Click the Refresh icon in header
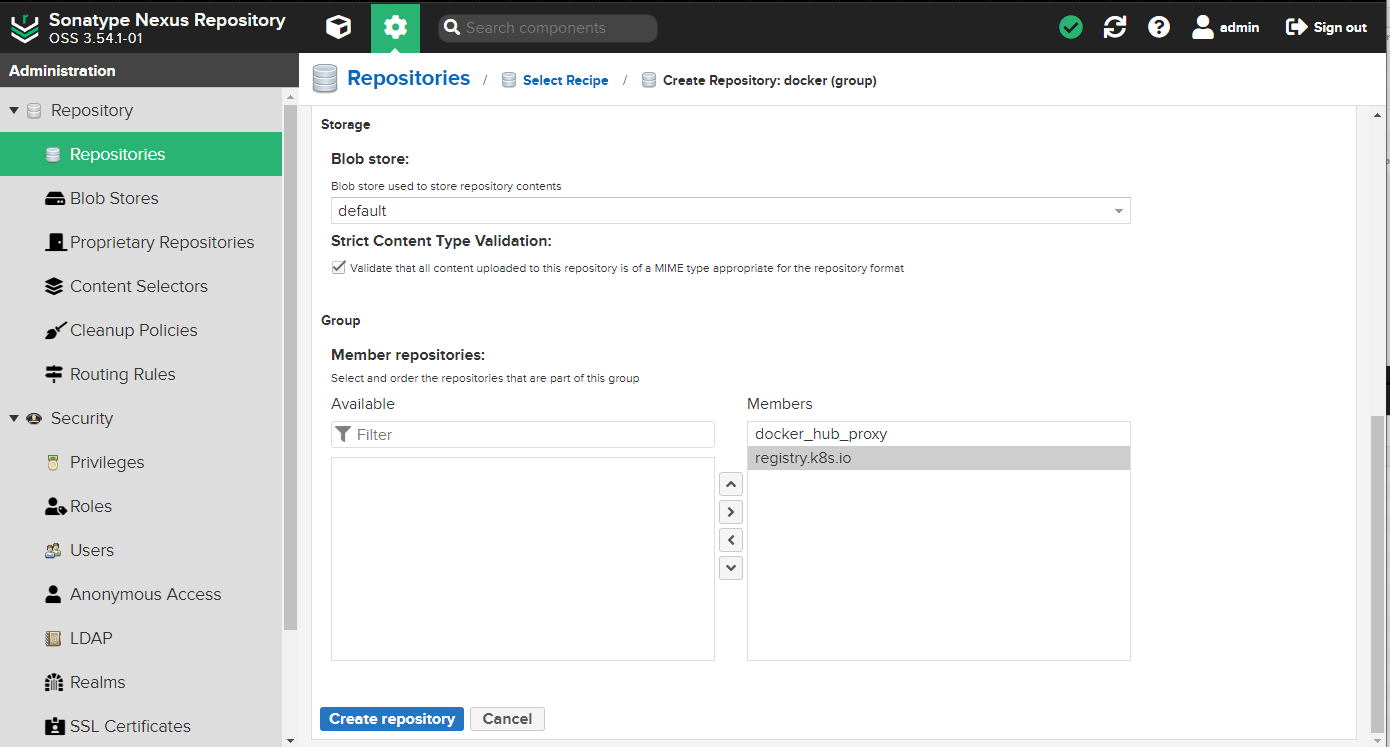Screen dimensions: 1390x747 tap(1115, 28)
